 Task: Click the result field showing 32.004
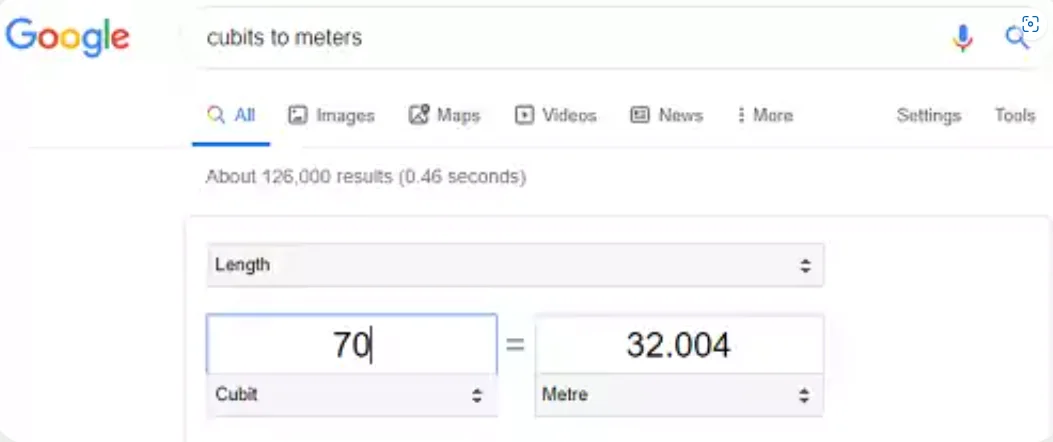coord(679,345)
